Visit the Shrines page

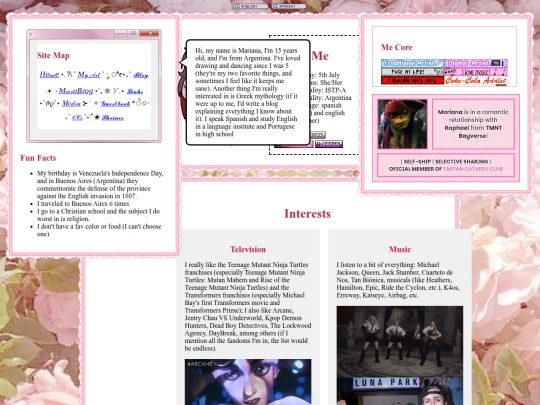[113, 118]
